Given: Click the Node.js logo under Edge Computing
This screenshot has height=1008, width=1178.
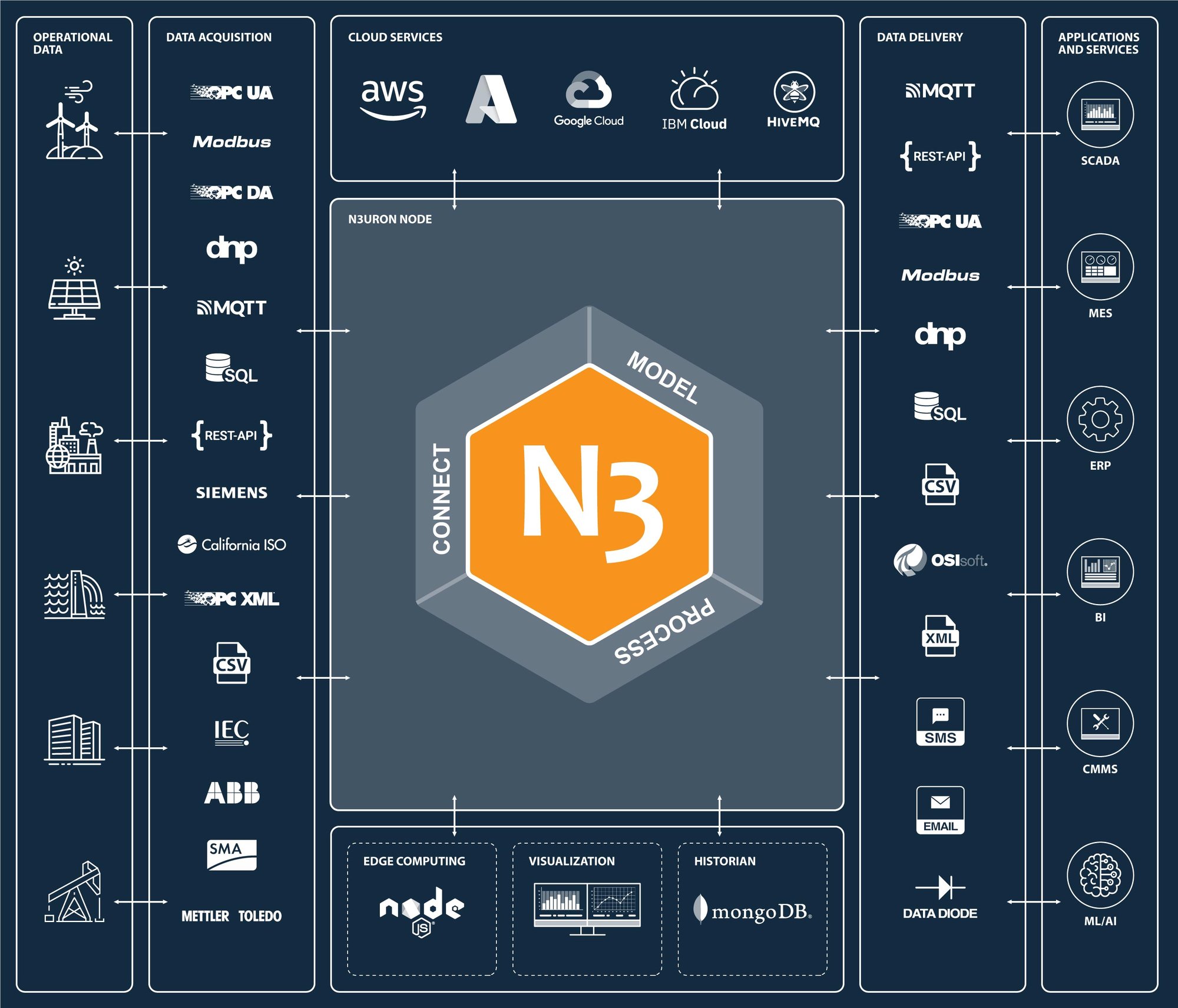Looking at the screenshot, I should click(x=422, y=911).
